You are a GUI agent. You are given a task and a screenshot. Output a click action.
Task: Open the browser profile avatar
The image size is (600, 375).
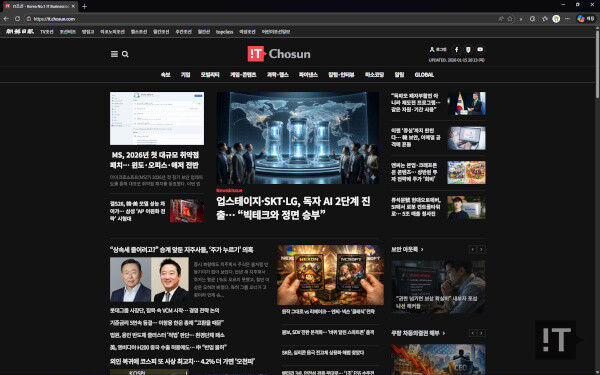556,18
